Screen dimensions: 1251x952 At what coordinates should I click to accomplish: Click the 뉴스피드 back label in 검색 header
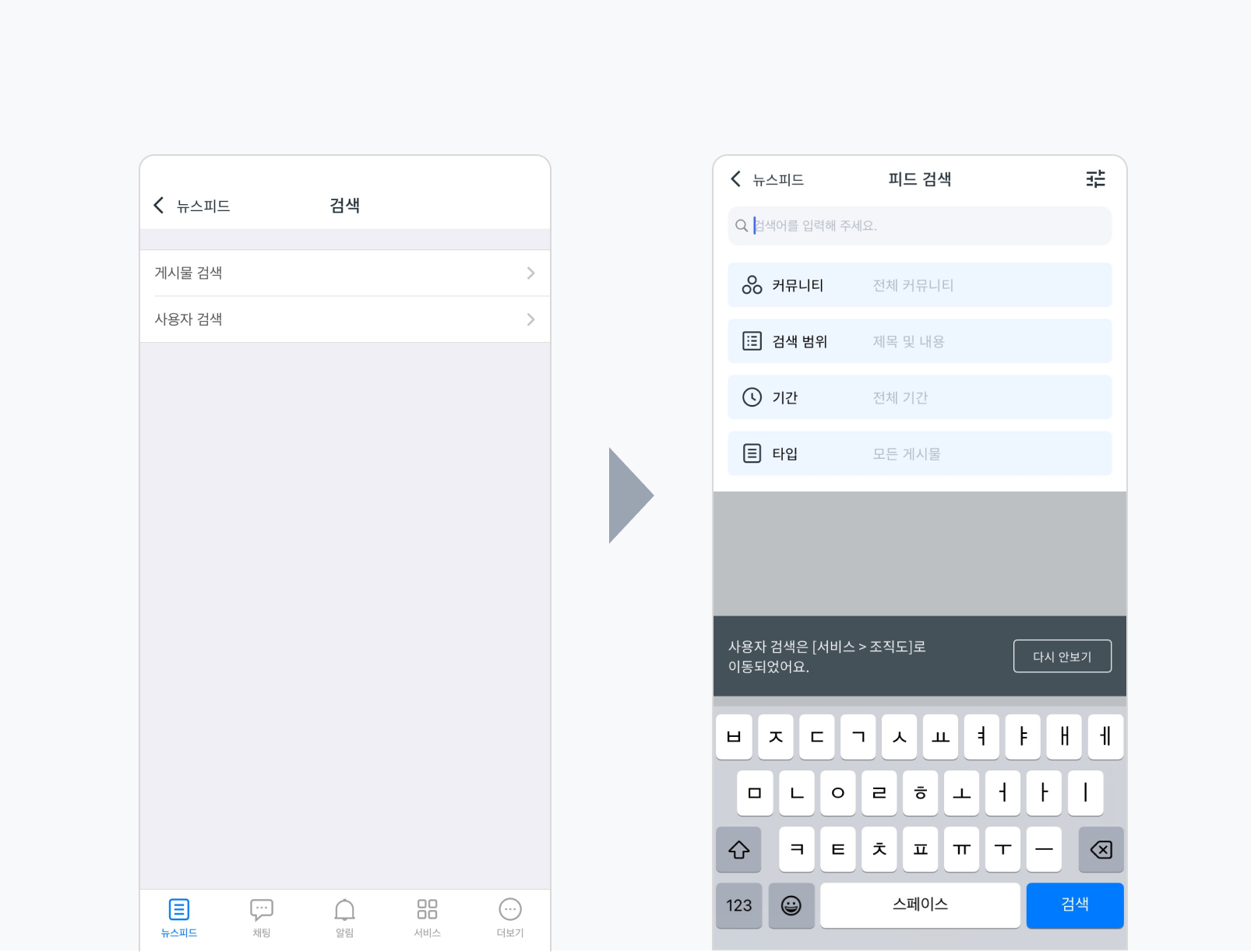203,206
